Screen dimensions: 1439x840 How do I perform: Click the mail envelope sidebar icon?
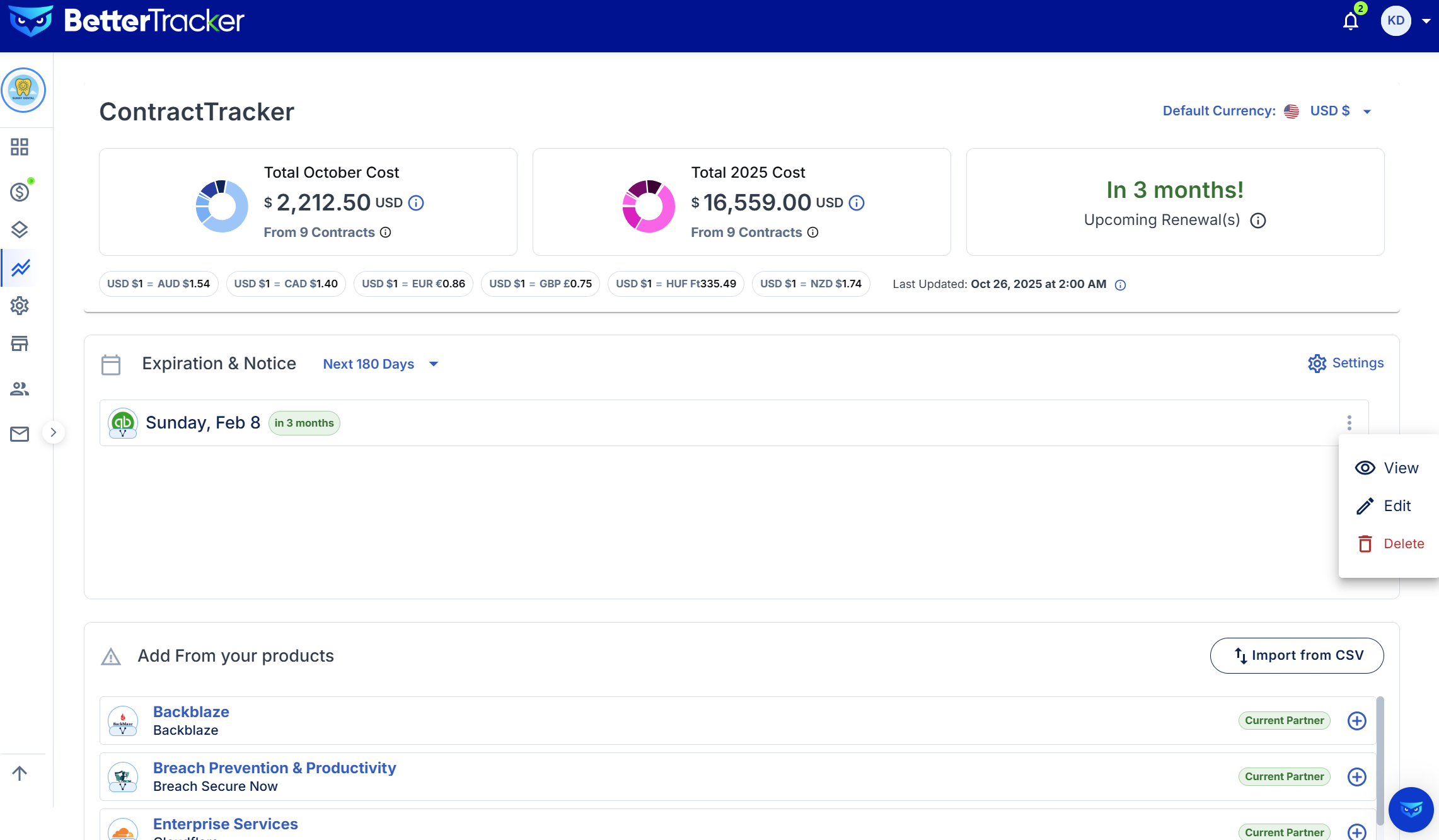click(x=20, y=434)
